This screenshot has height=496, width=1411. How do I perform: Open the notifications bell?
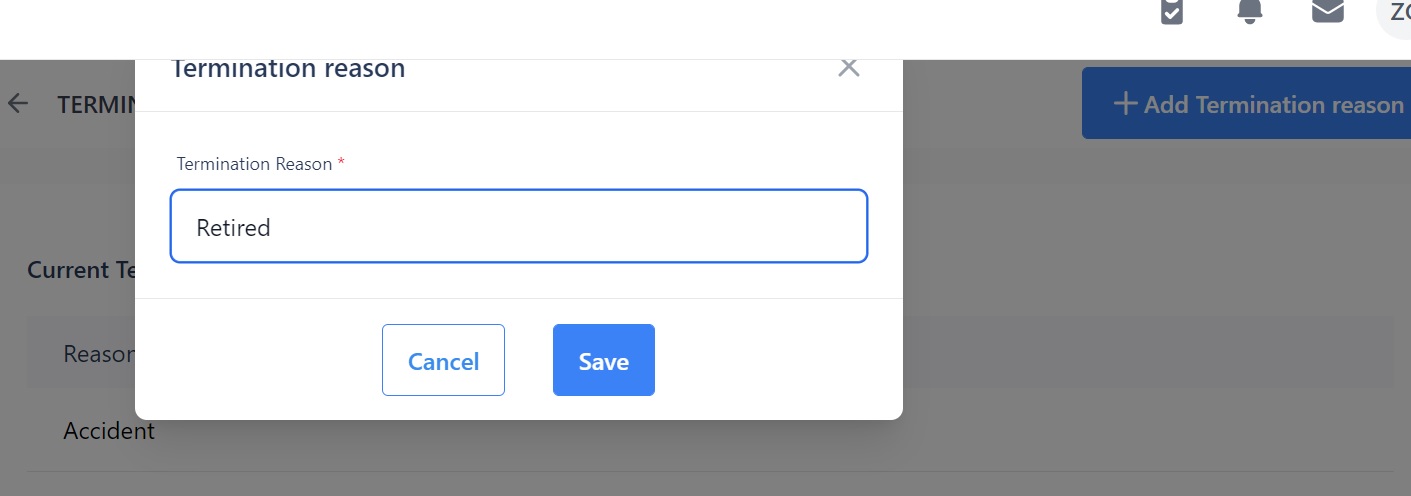(x=1249, y=11)
